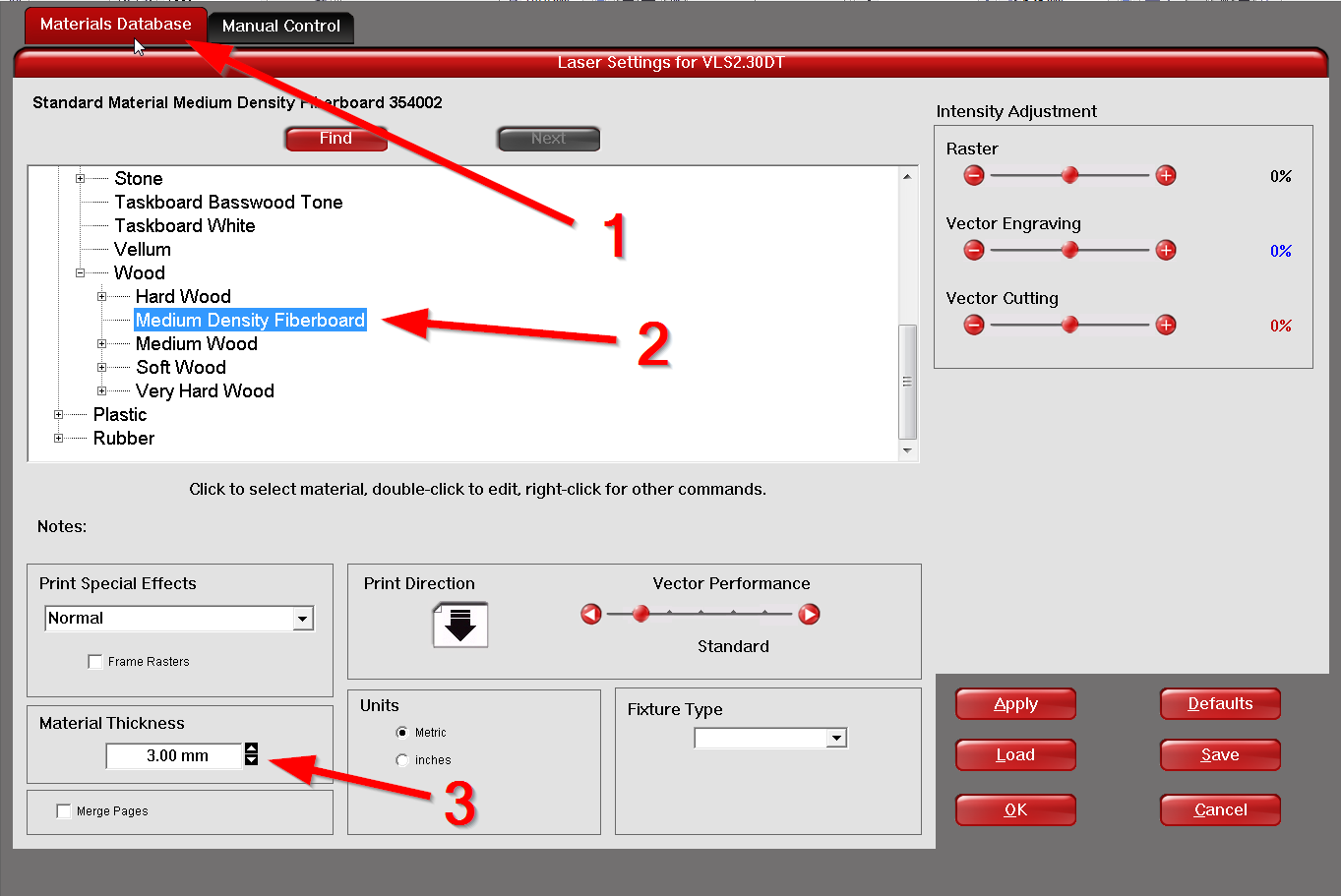Screen dimensions: 1341x896
Task: Click minus icon for Vector Engraving
Action: tap(974, 251)
